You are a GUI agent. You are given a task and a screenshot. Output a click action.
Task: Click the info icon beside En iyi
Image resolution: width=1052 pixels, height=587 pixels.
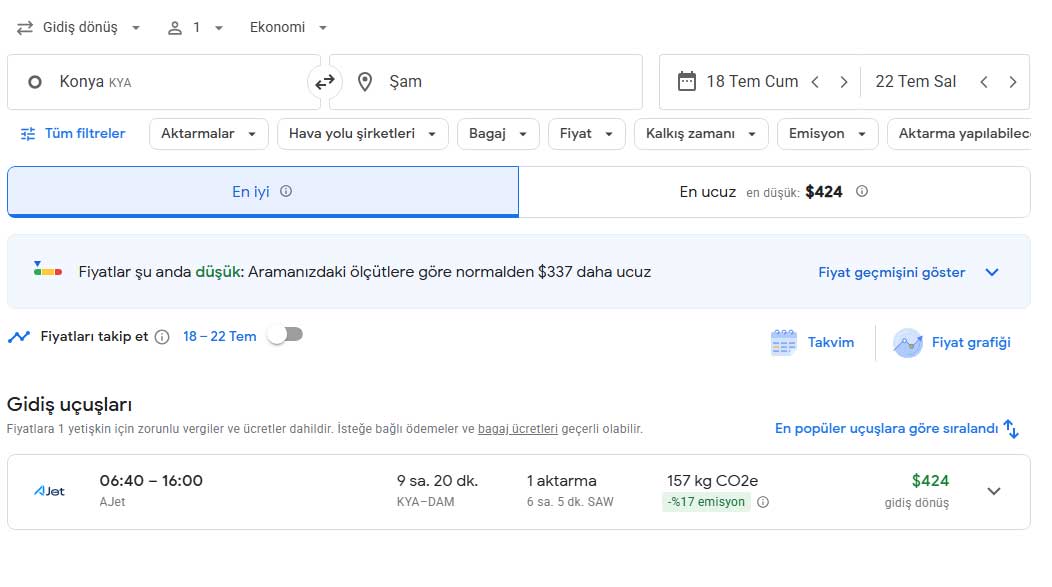[x=286, y=191]
